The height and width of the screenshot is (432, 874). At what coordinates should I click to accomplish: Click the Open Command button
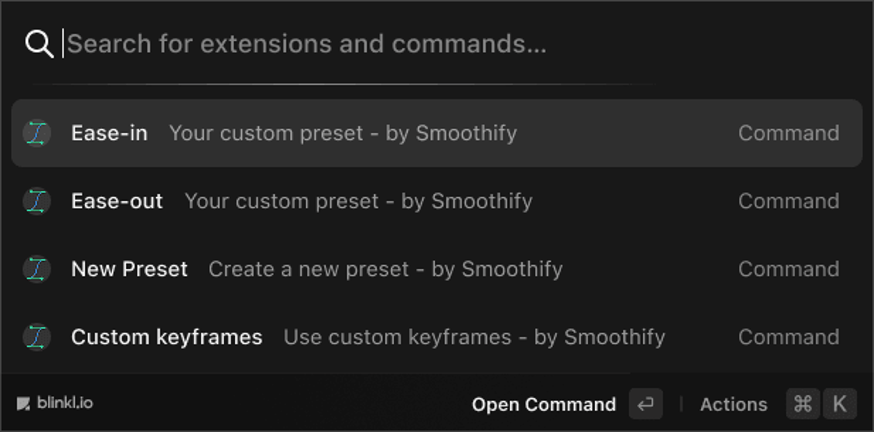click(x=544, y=404)
